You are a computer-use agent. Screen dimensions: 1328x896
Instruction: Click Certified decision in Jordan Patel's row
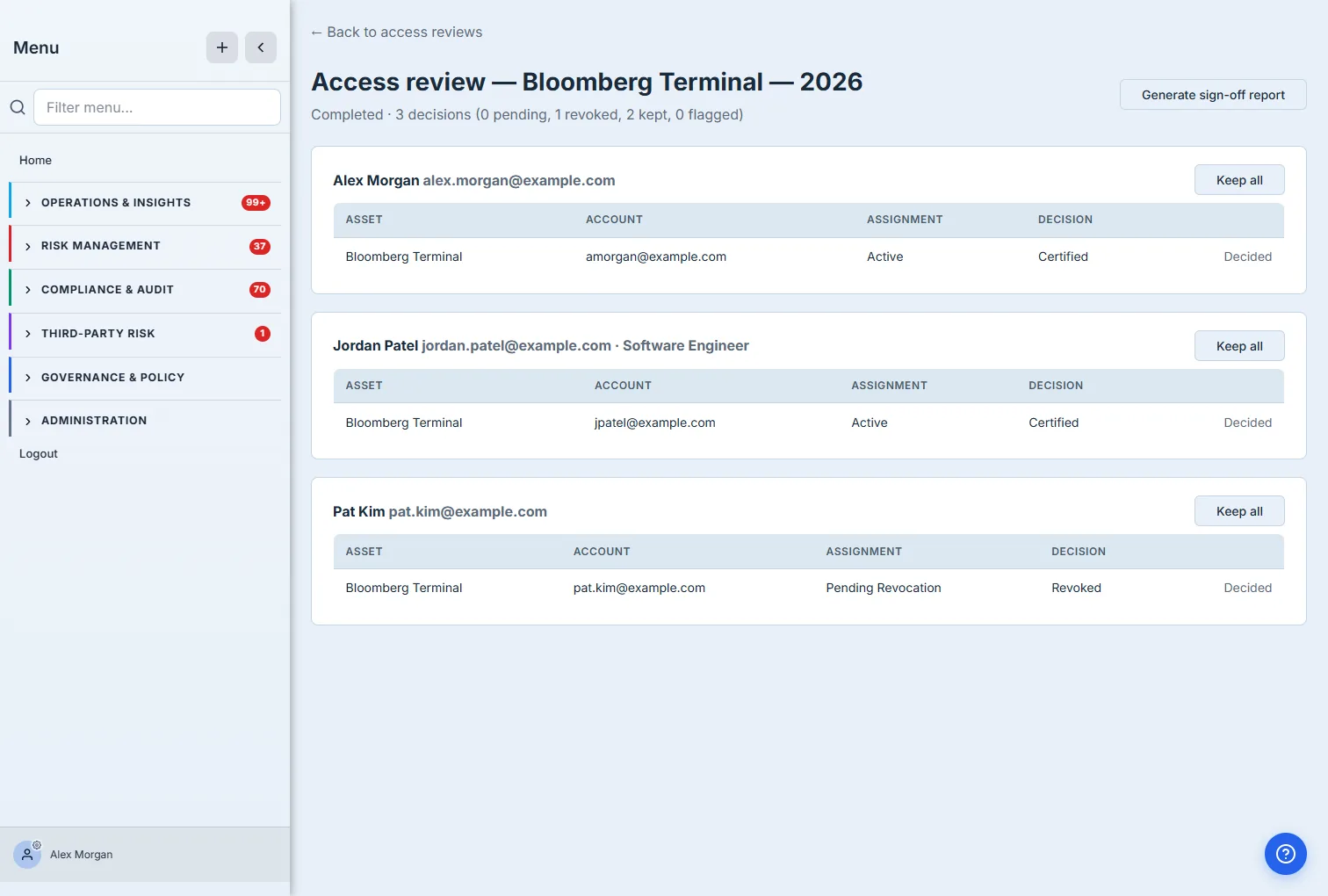[x=1054, y=423]
